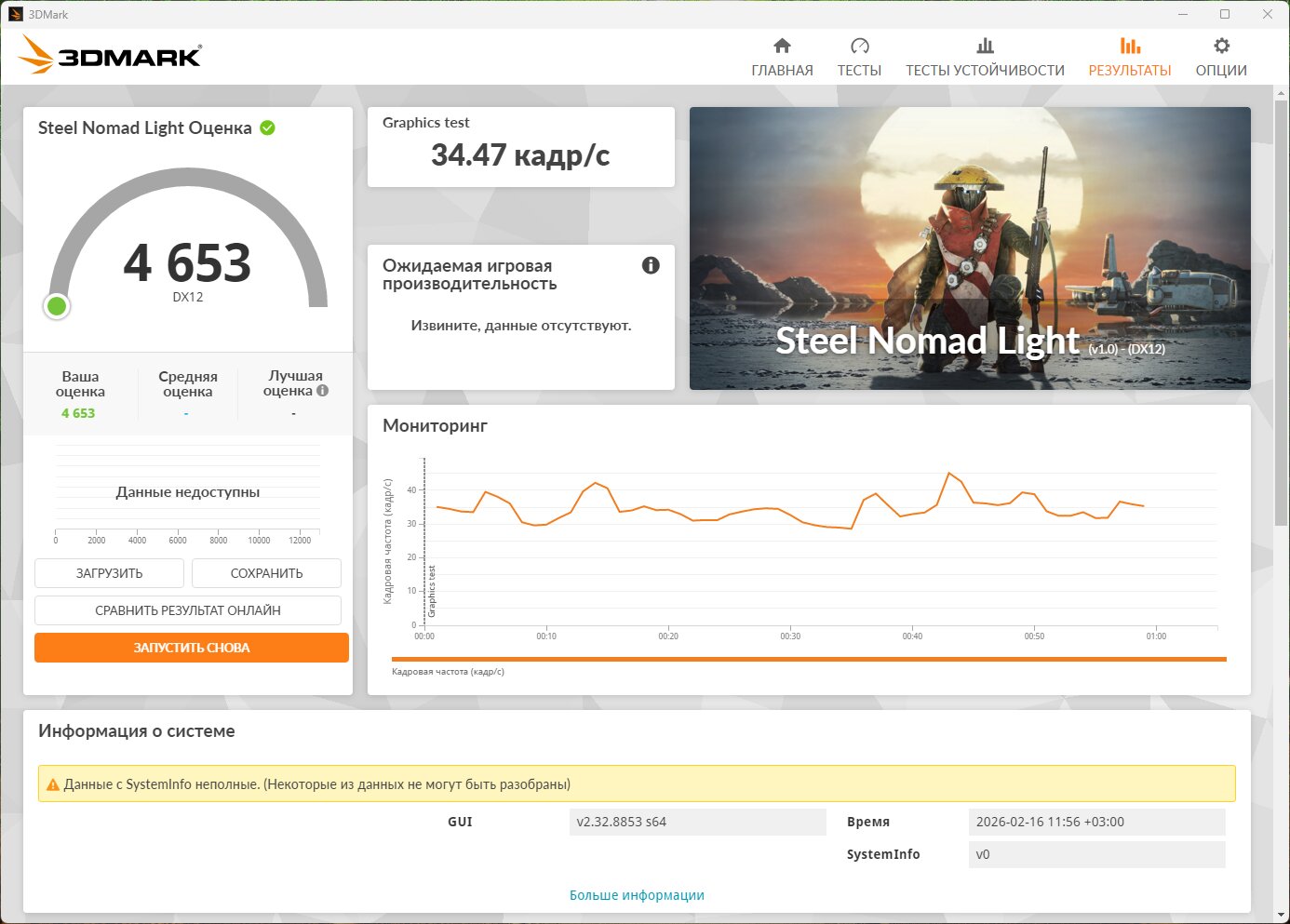Click the Steel Nomad Light preview image

pyautogui.click(x=970, y=248)
